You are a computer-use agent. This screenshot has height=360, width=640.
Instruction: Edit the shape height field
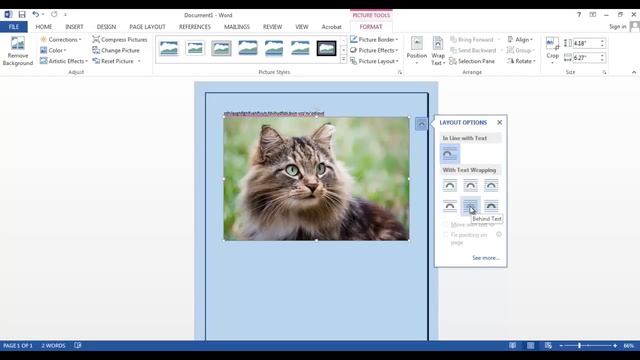click(586, 43)
